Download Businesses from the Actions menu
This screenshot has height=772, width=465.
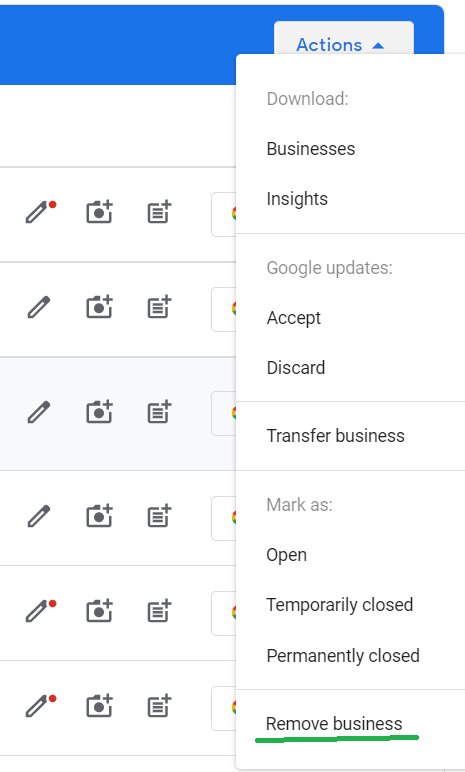[311, 149]
